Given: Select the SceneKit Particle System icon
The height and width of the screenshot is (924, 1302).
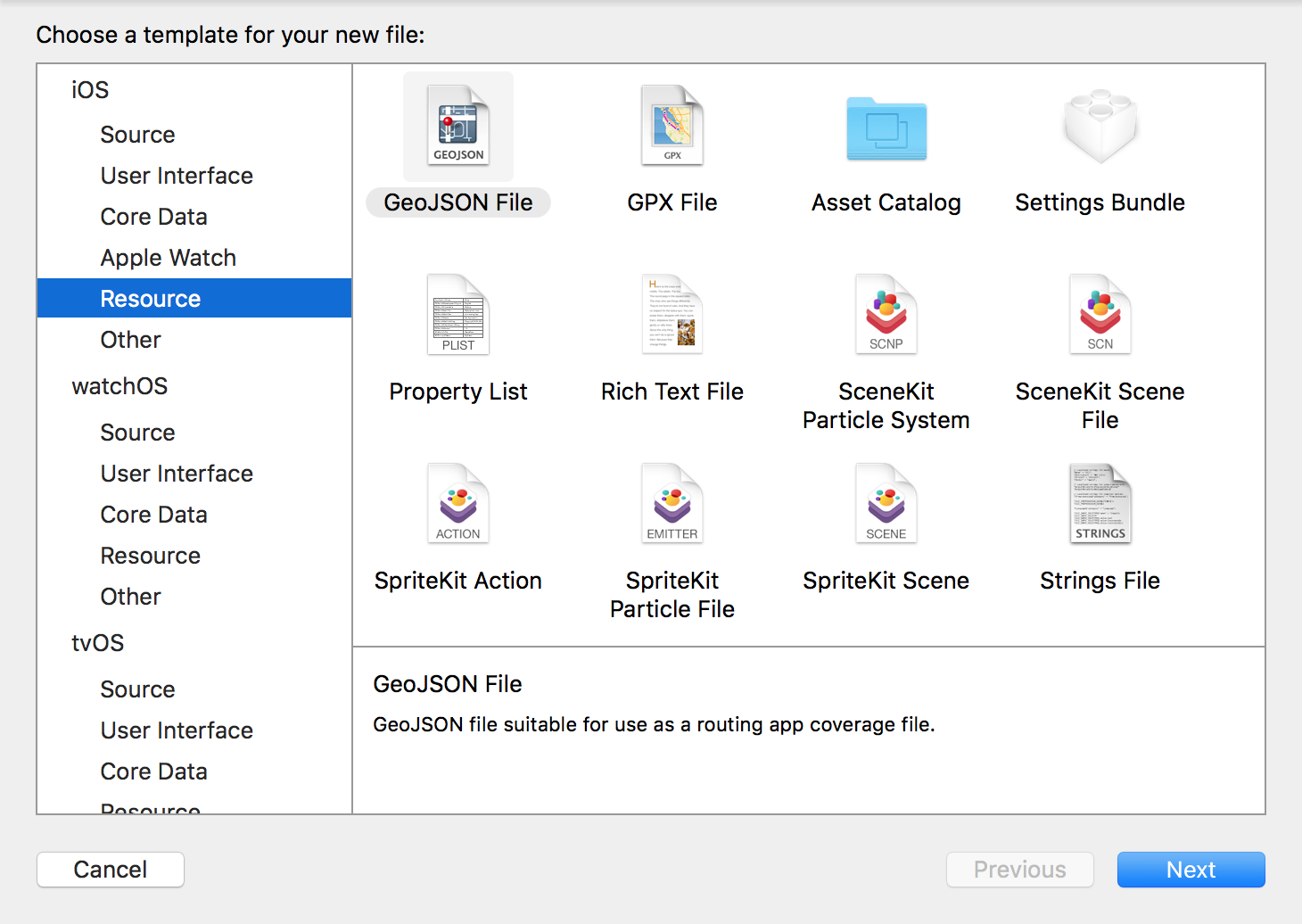Looking at the screenshot, I should click(886, 315).
